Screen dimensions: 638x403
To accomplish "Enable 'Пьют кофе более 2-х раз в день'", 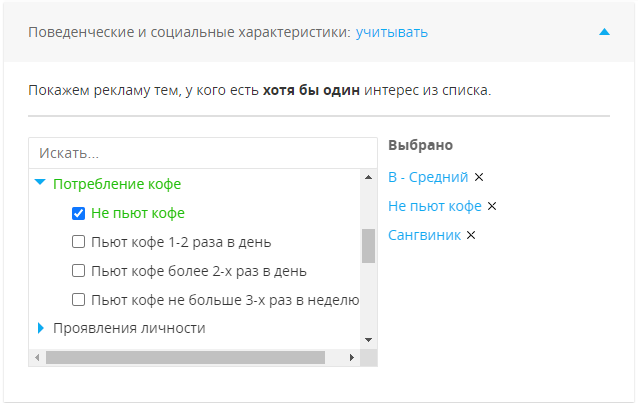I will tap(79, 271).
